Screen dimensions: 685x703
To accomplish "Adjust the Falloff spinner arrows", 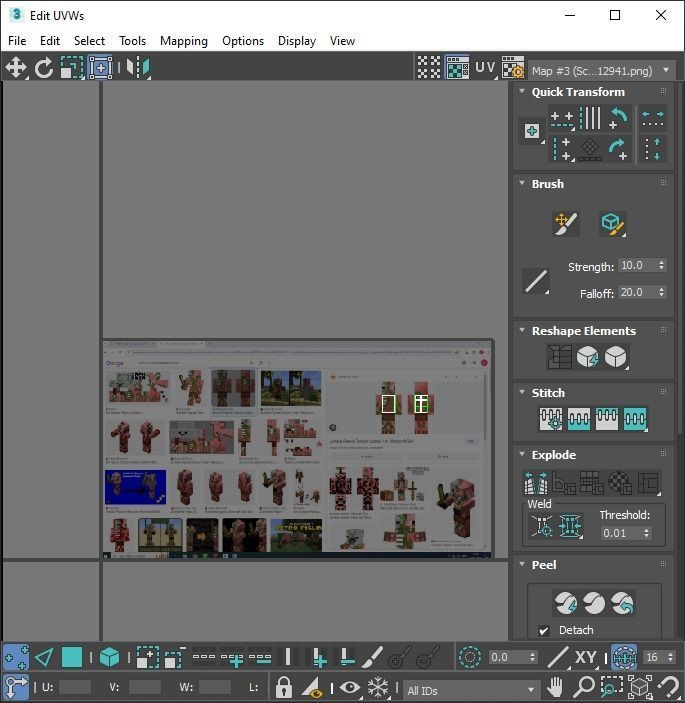I will point(662,292).
